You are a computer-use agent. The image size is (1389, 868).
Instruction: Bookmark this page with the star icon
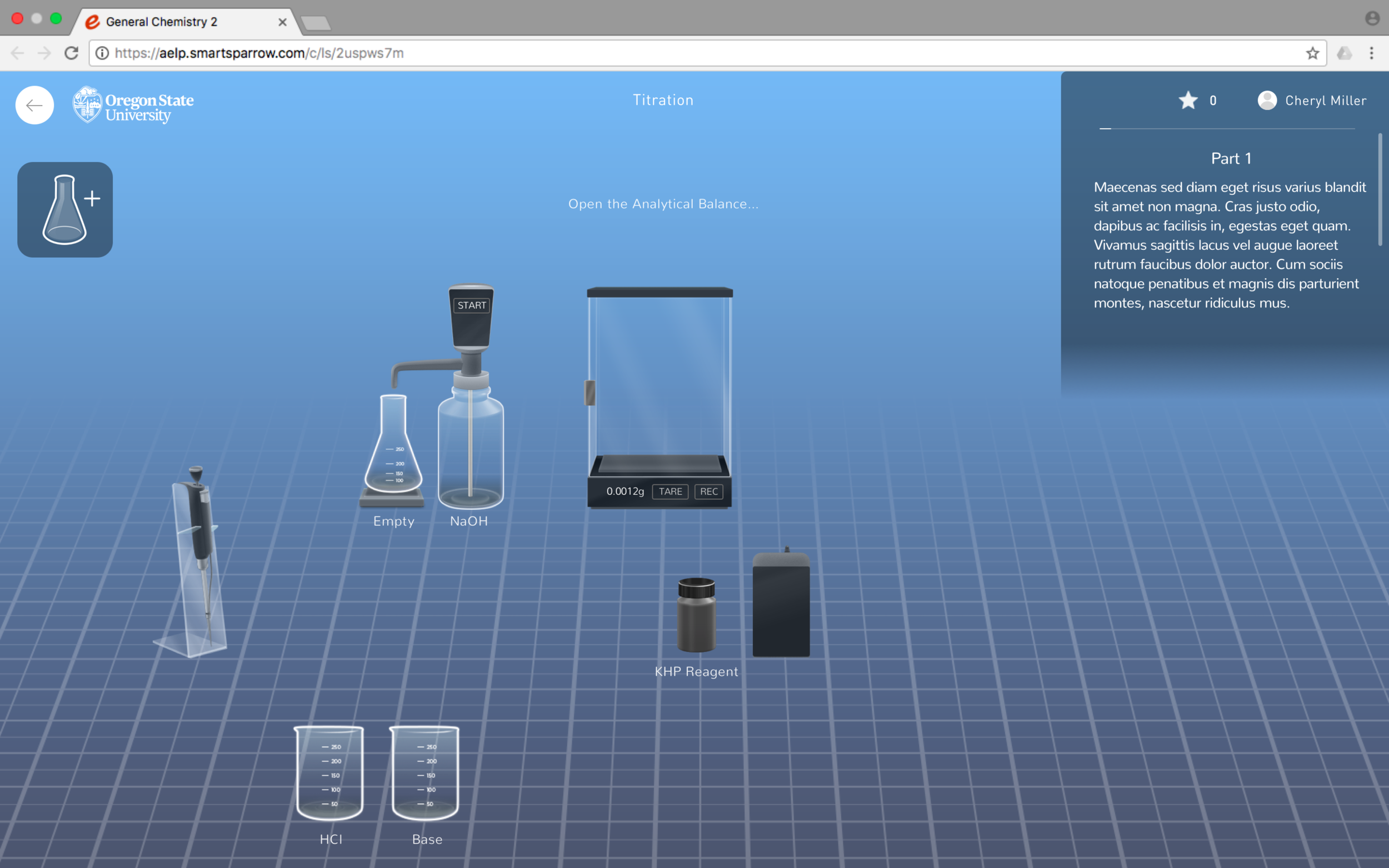(x=1312, y=53)
